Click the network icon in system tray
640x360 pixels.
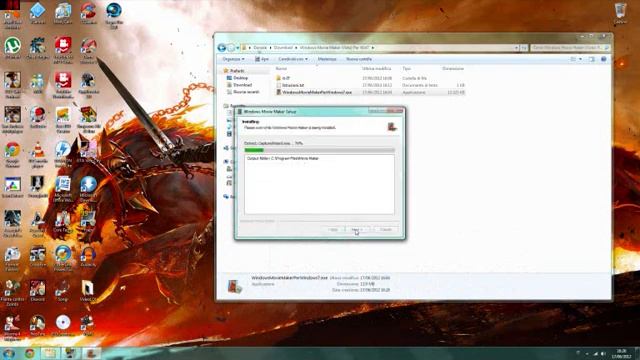point(595,354)
